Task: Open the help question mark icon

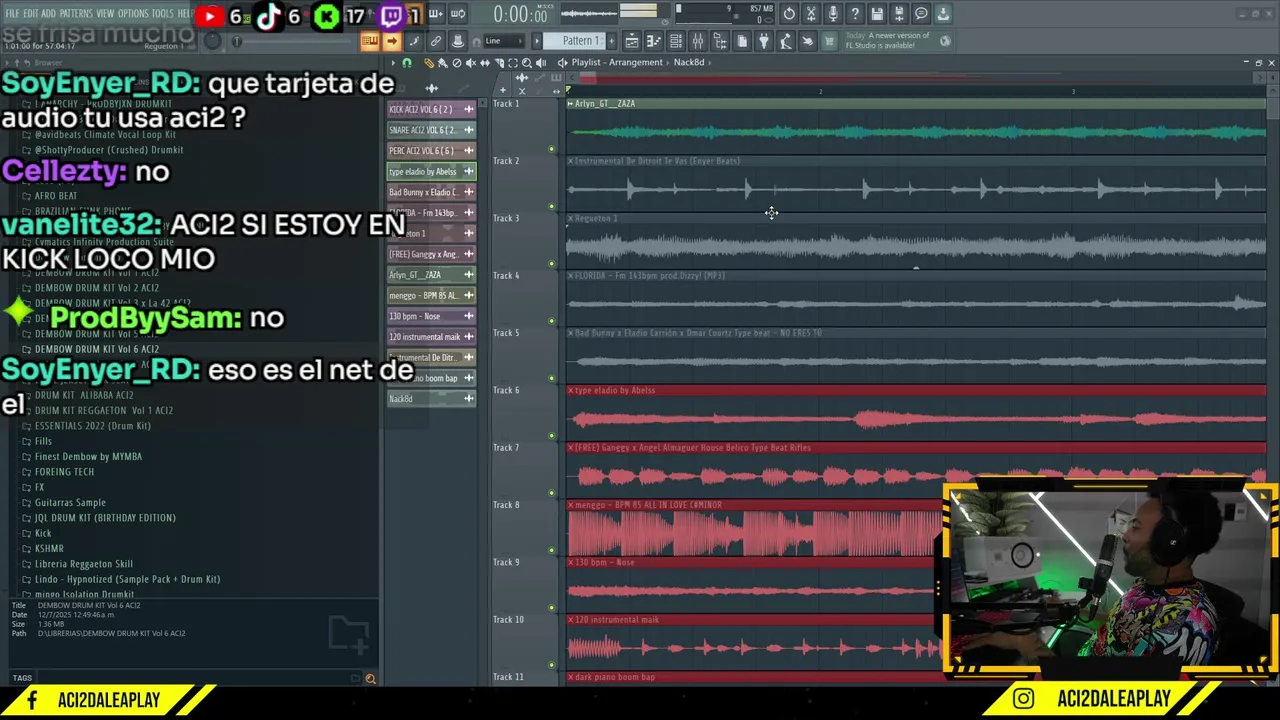Action: tap(855, 14)
